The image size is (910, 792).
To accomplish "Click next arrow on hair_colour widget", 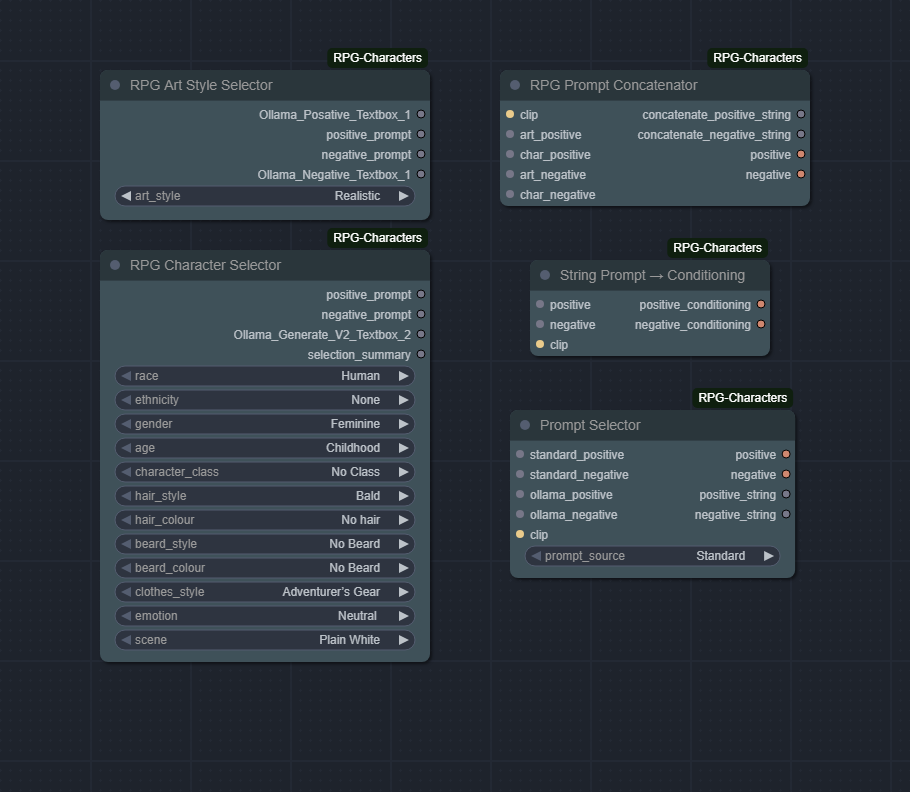I will (403, 520).
